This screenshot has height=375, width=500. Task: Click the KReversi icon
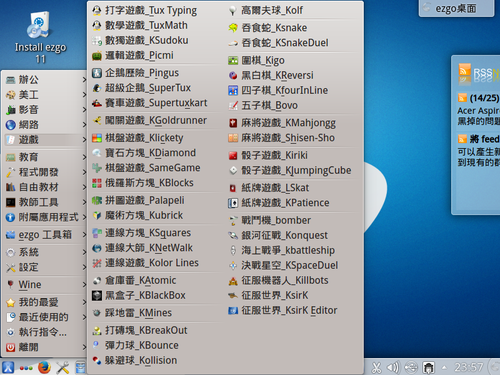pyautogui.click(x=233, y=76)
